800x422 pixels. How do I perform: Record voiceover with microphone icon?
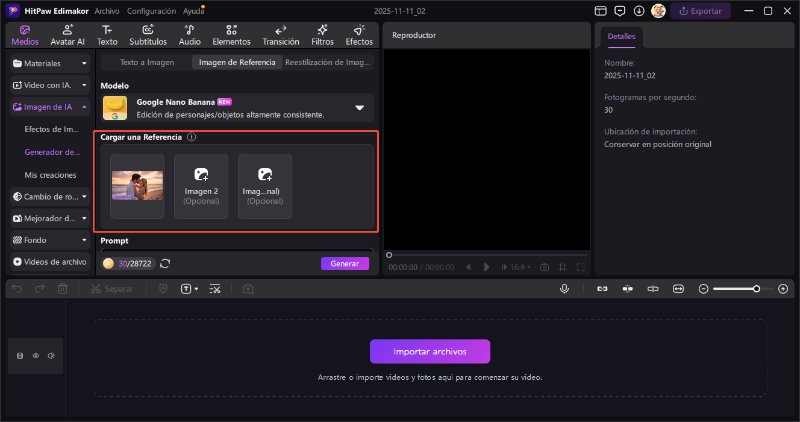click(564, 289)
